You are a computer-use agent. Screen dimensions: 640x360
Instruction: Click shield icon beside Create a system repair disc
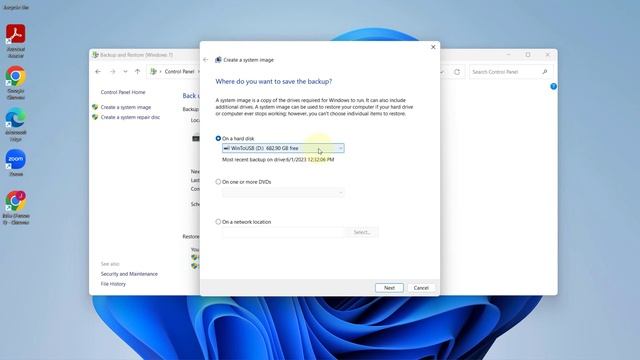pyautogui.click(x=95, y=117)
